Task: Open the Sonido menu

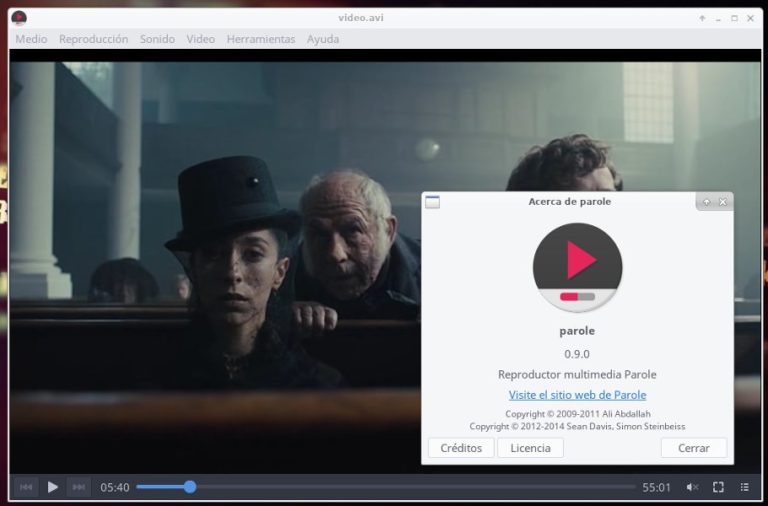Action: point(157,39)
